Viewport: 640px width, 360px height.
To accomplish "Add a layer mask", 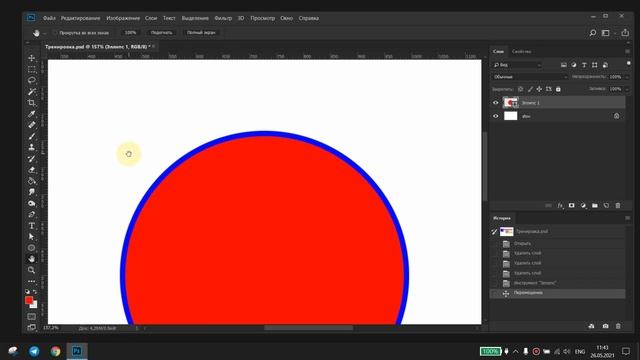I will click(571, 206).
